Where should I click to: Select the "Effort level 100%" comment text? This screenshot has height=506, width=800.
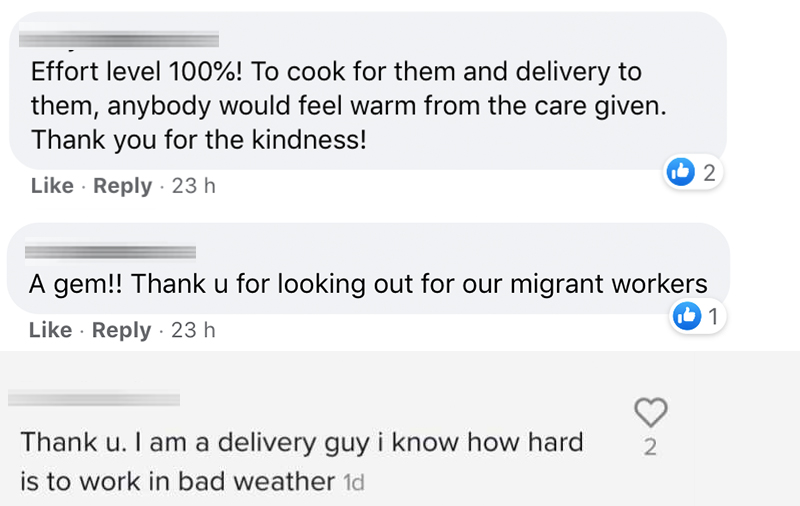[336, 73]
